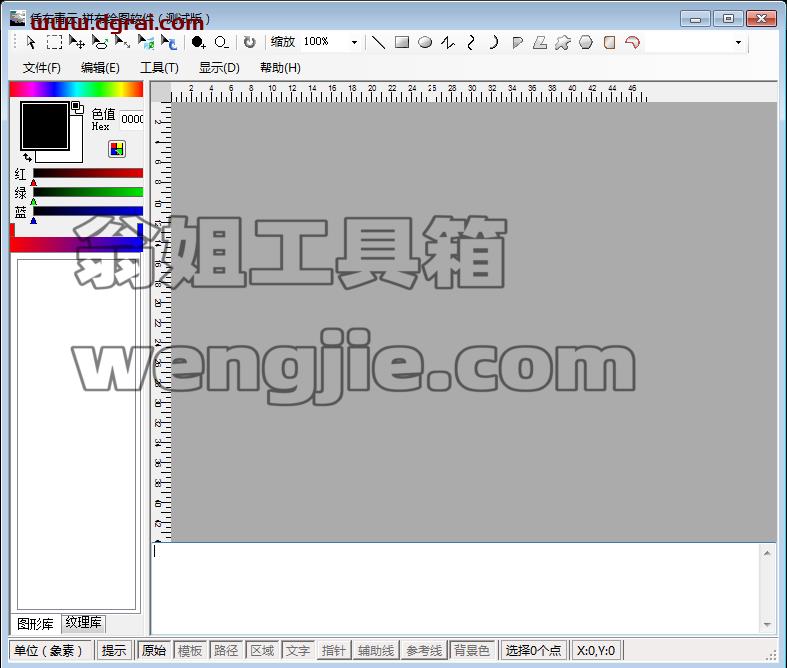Toggle the 辅助线 status button
This screenshot has height=668, width=787.
pyautogui.click(x=375, y=650)
